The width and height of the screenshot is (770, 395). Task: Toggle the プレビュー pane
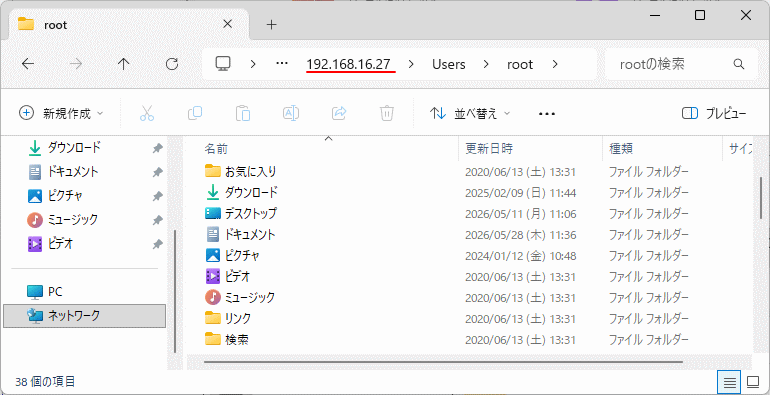tap(715, 113)
